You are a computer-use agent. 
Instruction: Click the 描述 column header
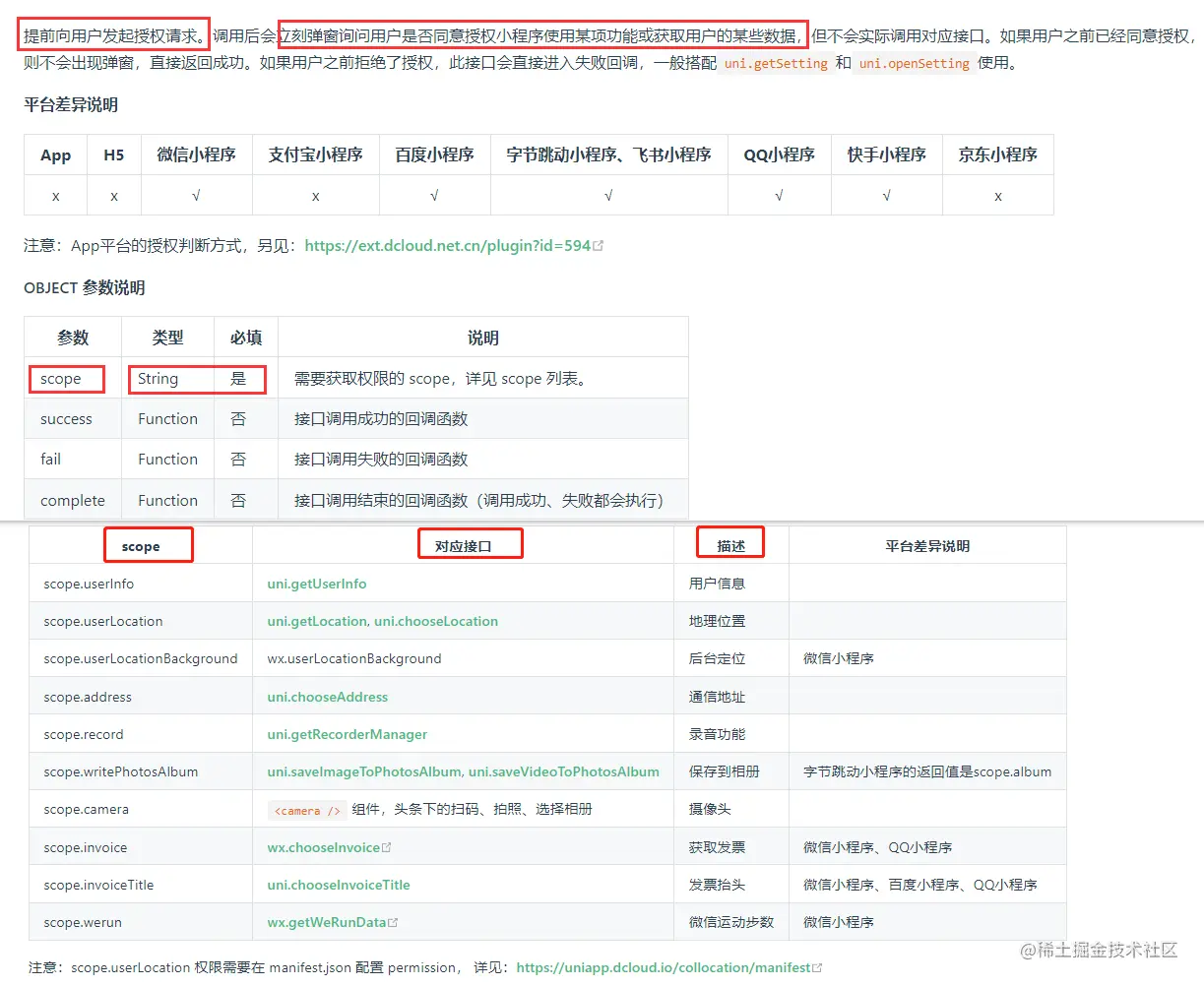pos(731,546)
